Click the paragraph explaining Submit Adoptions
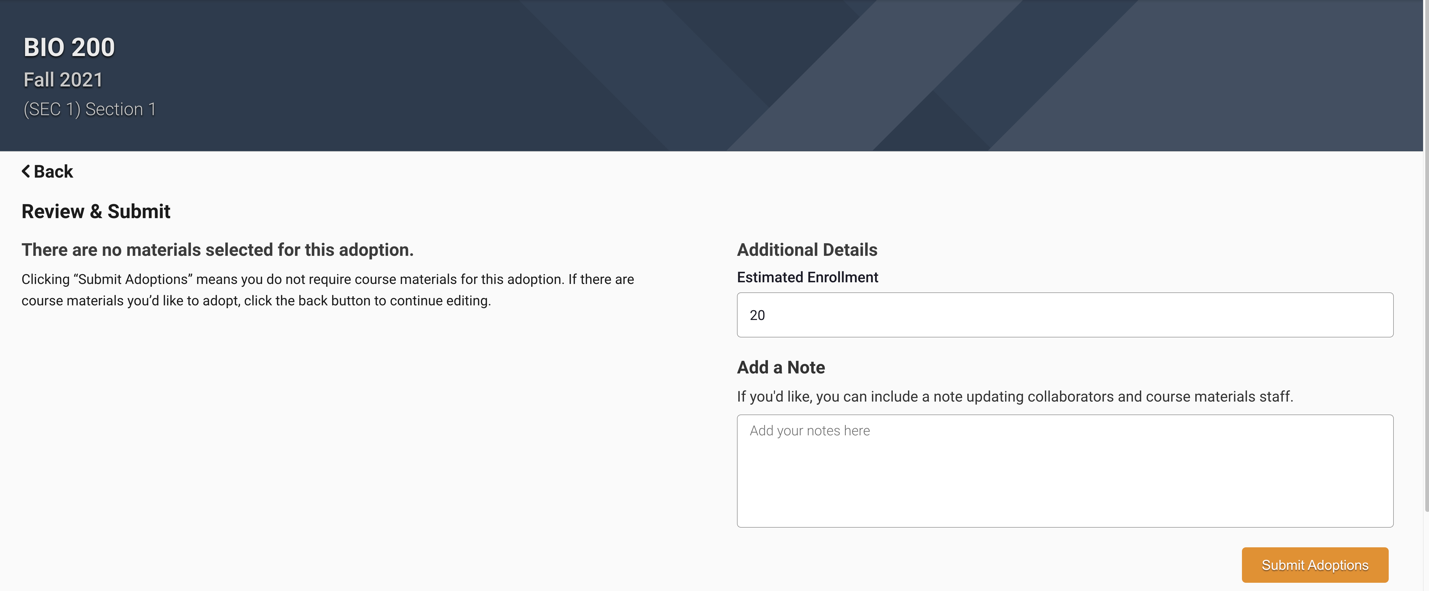Viewport: 1429px width, 591px height. [x=327, y=290]
